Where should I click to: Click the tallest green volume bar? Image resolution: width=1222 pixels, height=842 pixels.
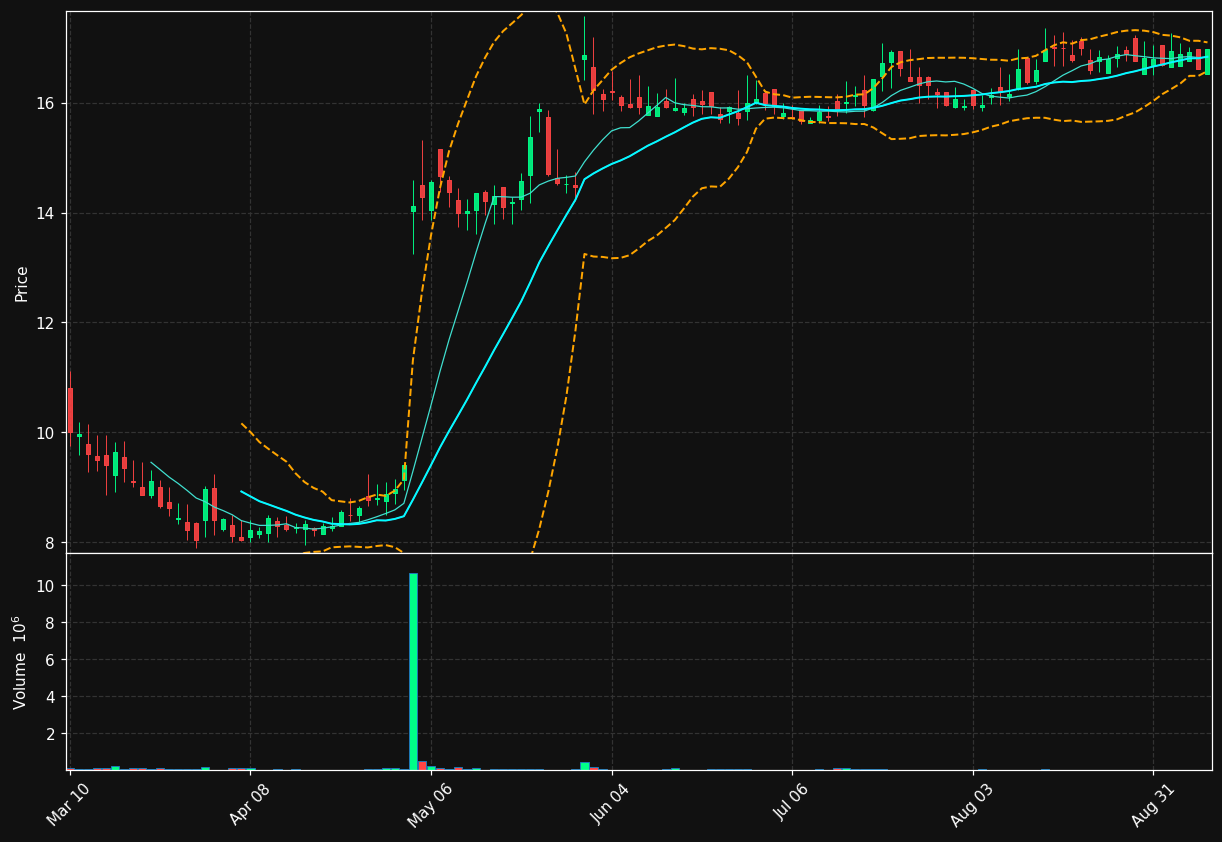[x=413, y=671]
